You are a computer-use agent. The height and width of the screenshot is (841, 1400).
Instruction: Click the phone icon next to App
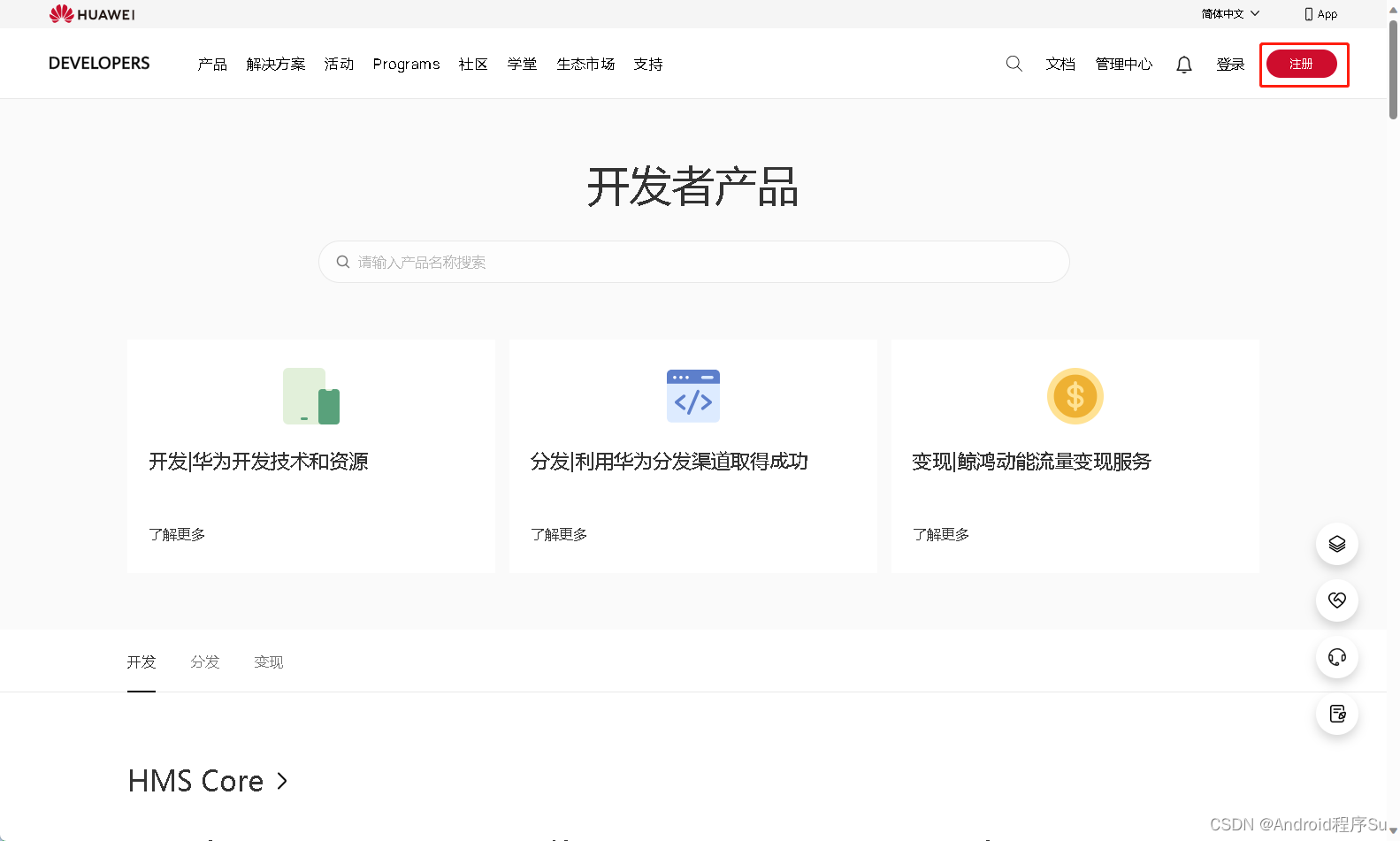click(1309, 14)
